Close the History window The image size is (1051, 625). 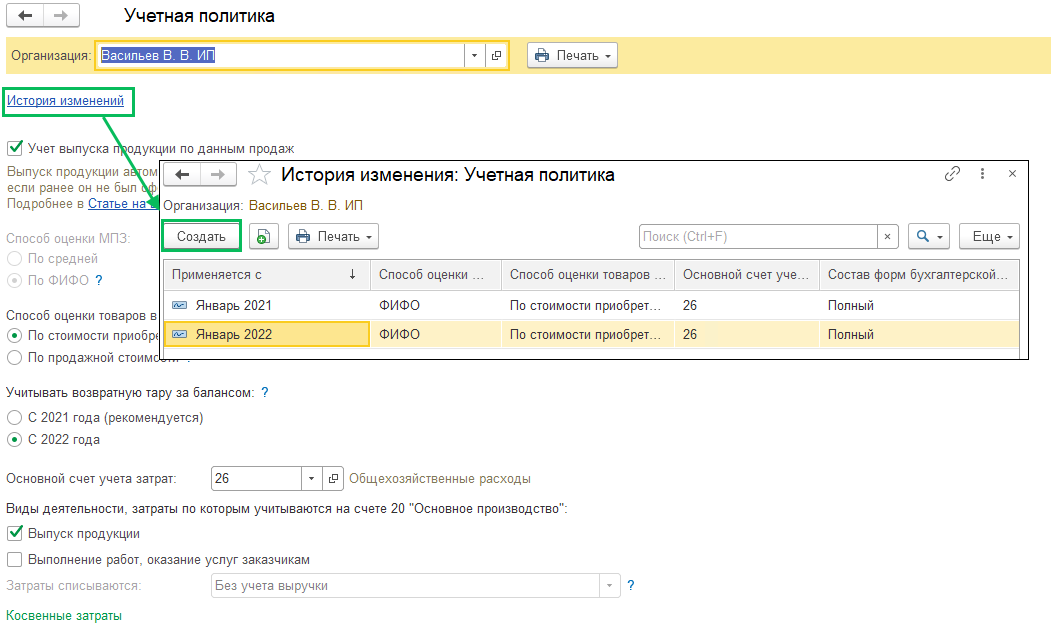(1012, 174)
